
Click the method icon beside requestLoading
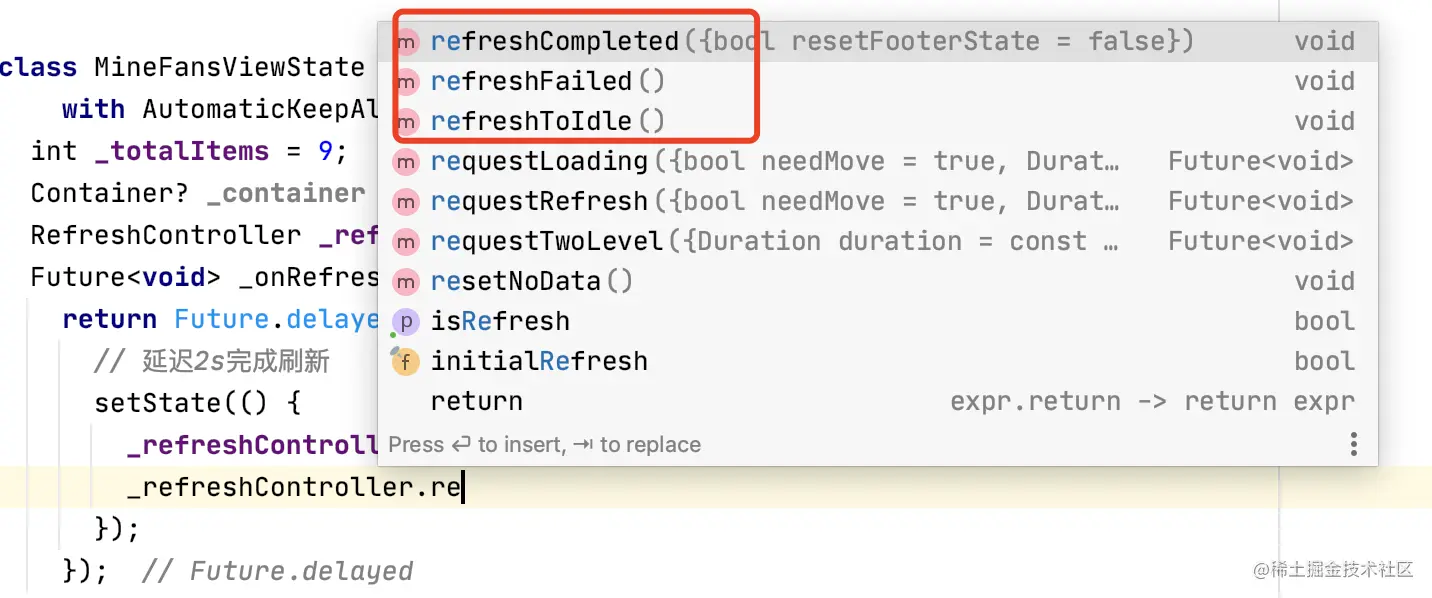point(405,162)
